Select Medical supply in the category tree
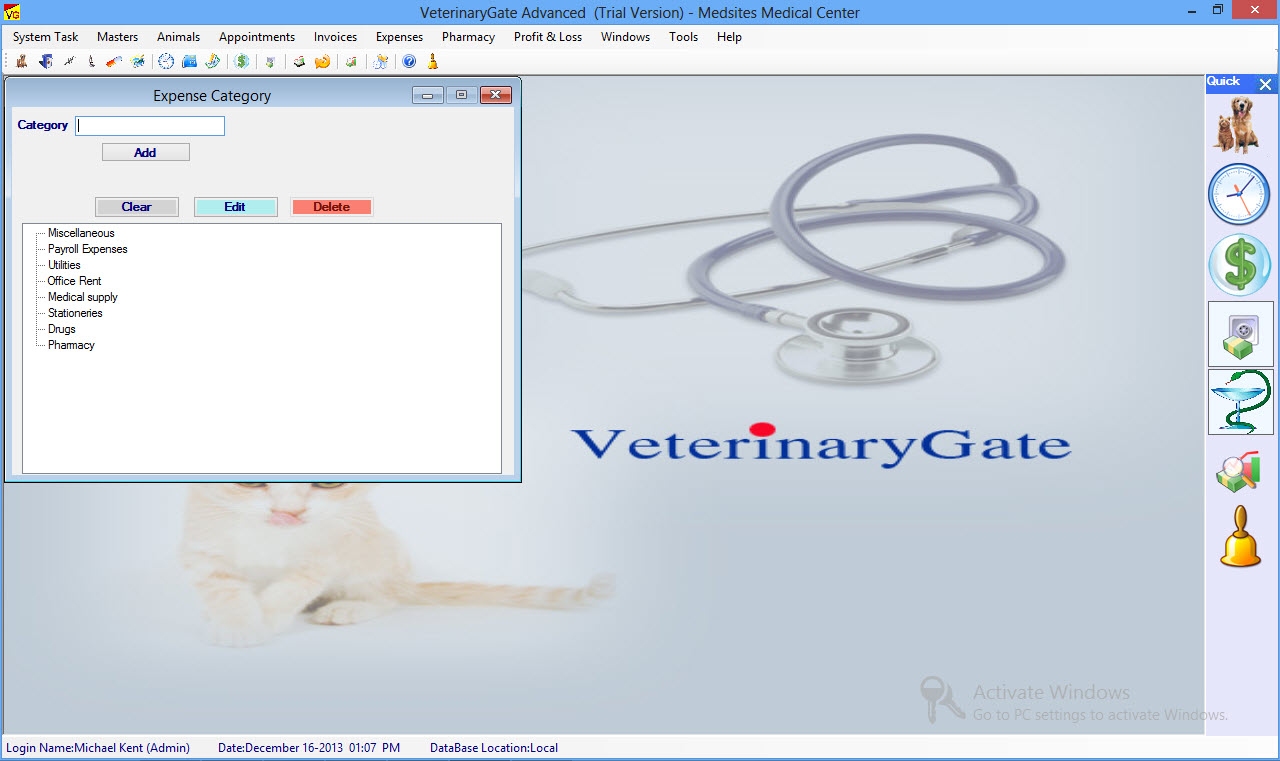Viewport: 1280px width, 761px height. (83, 297)
